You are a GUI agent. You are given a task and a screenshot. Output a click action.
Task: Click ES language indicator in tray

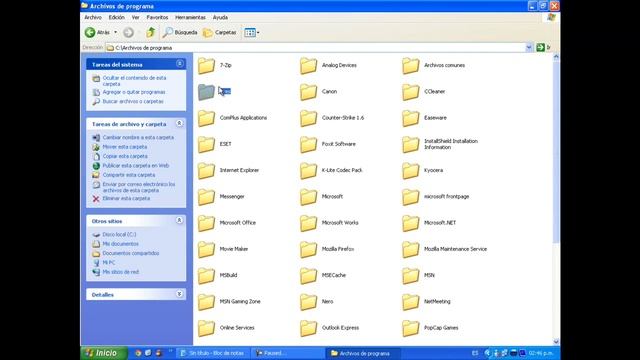point(475,353)
